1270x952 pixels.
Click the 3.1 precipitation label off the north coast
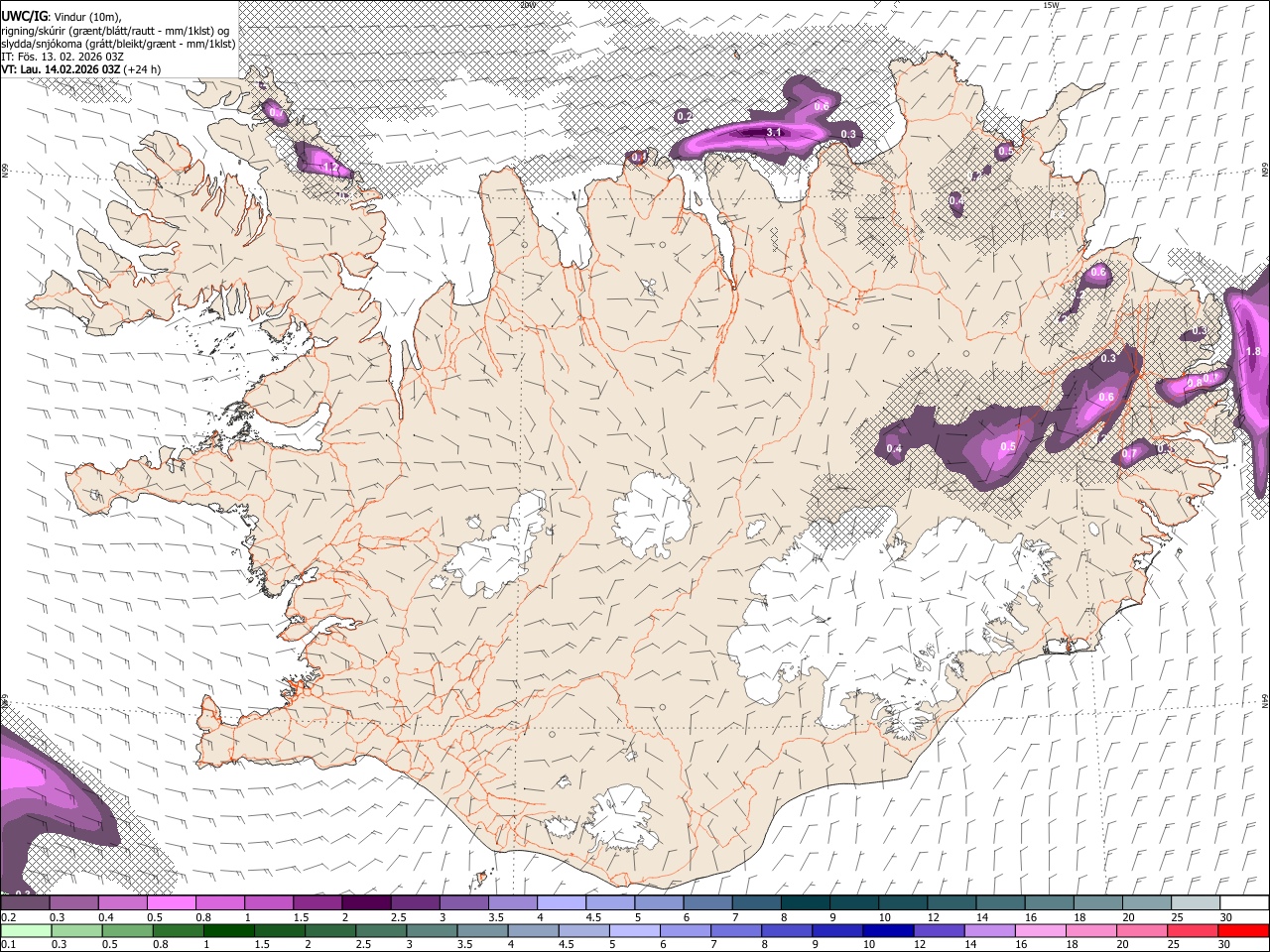click(x=775, y=132)
